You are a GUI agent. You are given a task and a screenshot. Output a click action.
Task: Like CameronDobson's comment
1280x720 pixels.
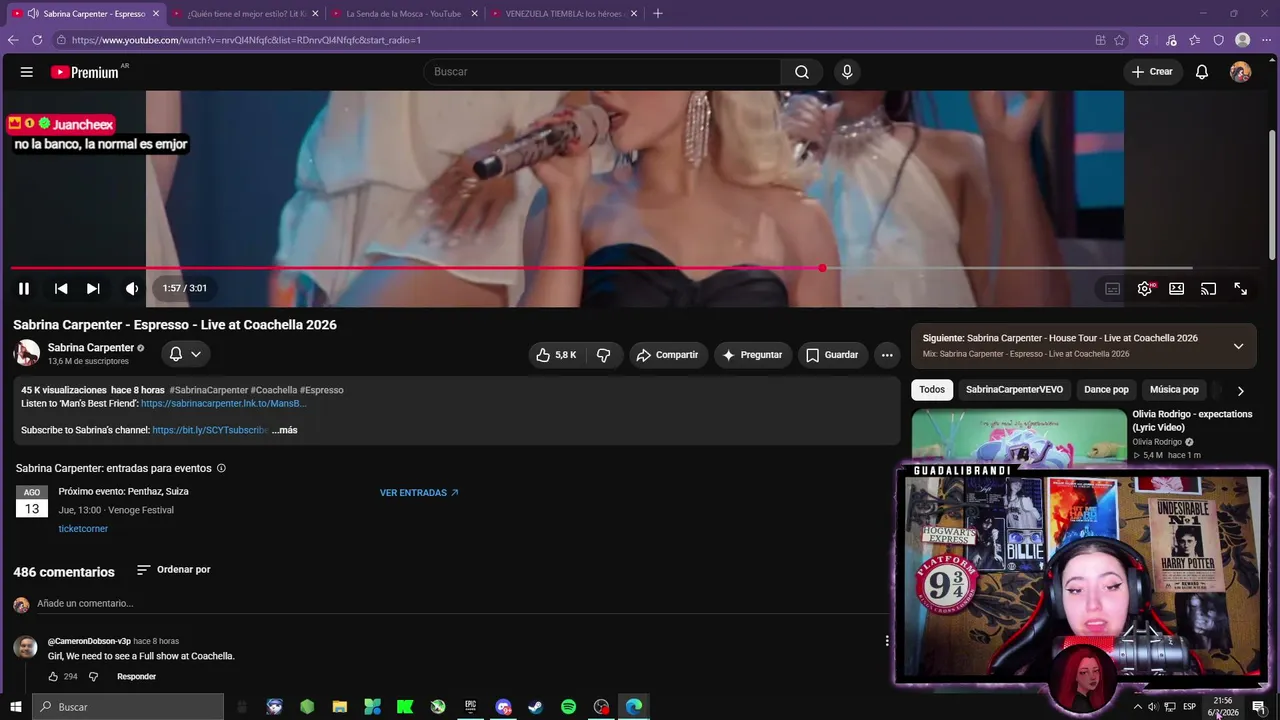pos(54,677)
